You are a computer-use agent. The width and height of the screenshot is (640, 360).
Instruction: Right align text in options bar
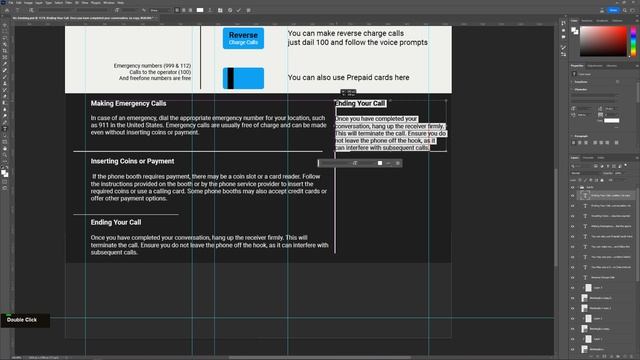(x=190, y=10)
